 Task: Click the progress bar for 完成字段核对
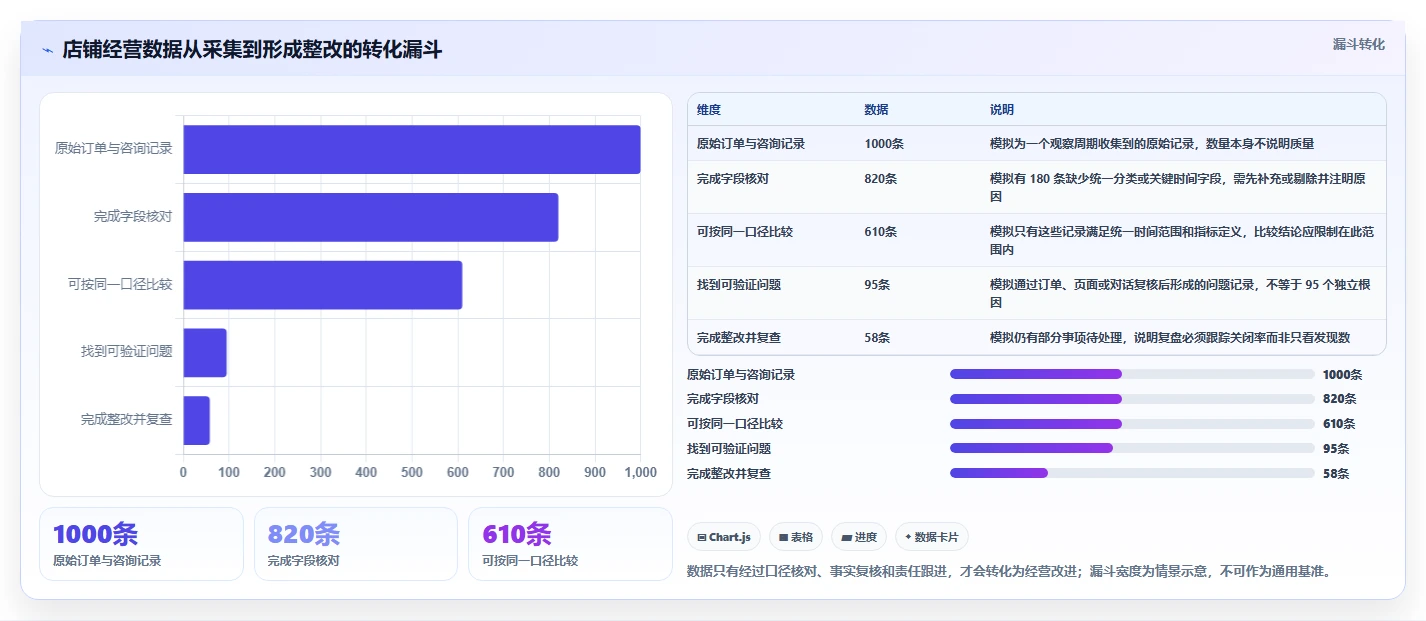pyautogui.click(x=1132, y=399)
